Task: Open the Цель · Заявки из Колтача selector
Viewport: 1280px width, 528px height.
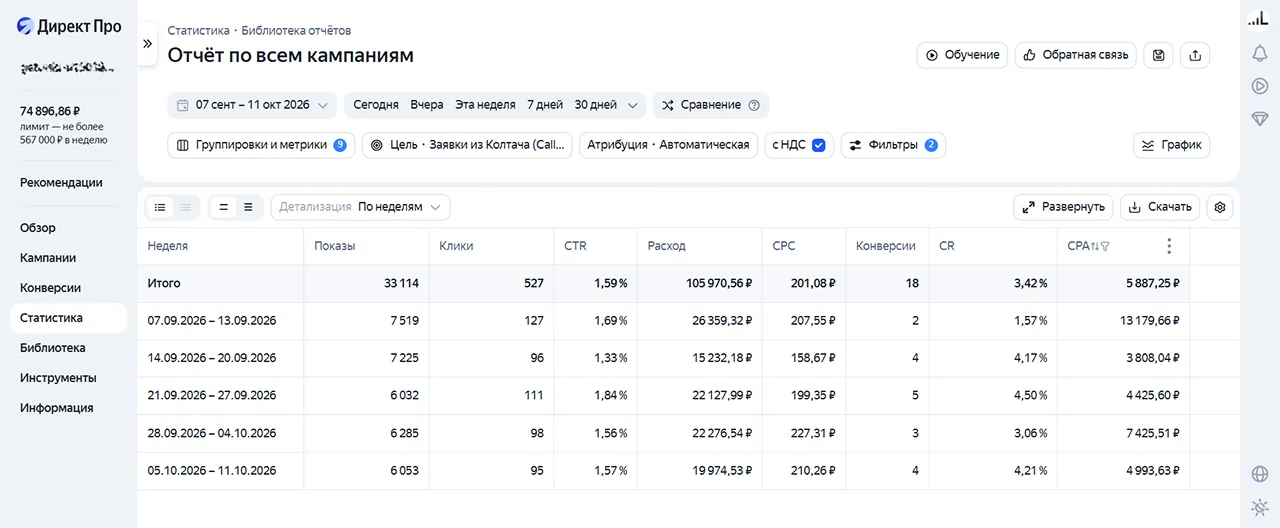Action: click(467, 145)
